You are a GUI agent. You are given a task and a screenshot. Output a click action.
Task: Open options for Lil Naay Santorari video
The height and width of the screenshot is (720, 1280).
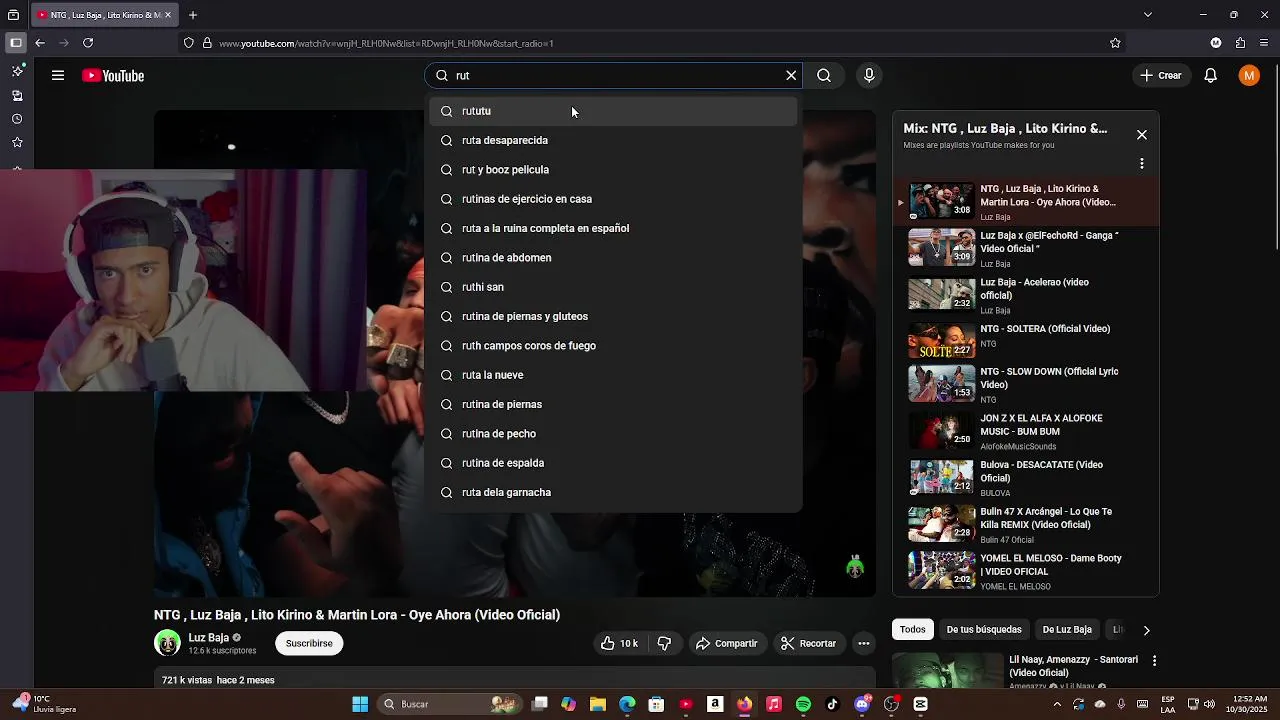(x=1154, y=661)
